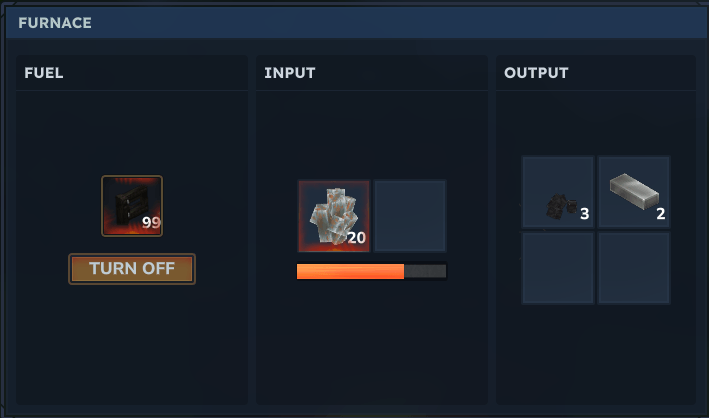This screenshot has height=418, width=709.
Task: Select the OUTPUT panel header
Action: coord(536,73)
